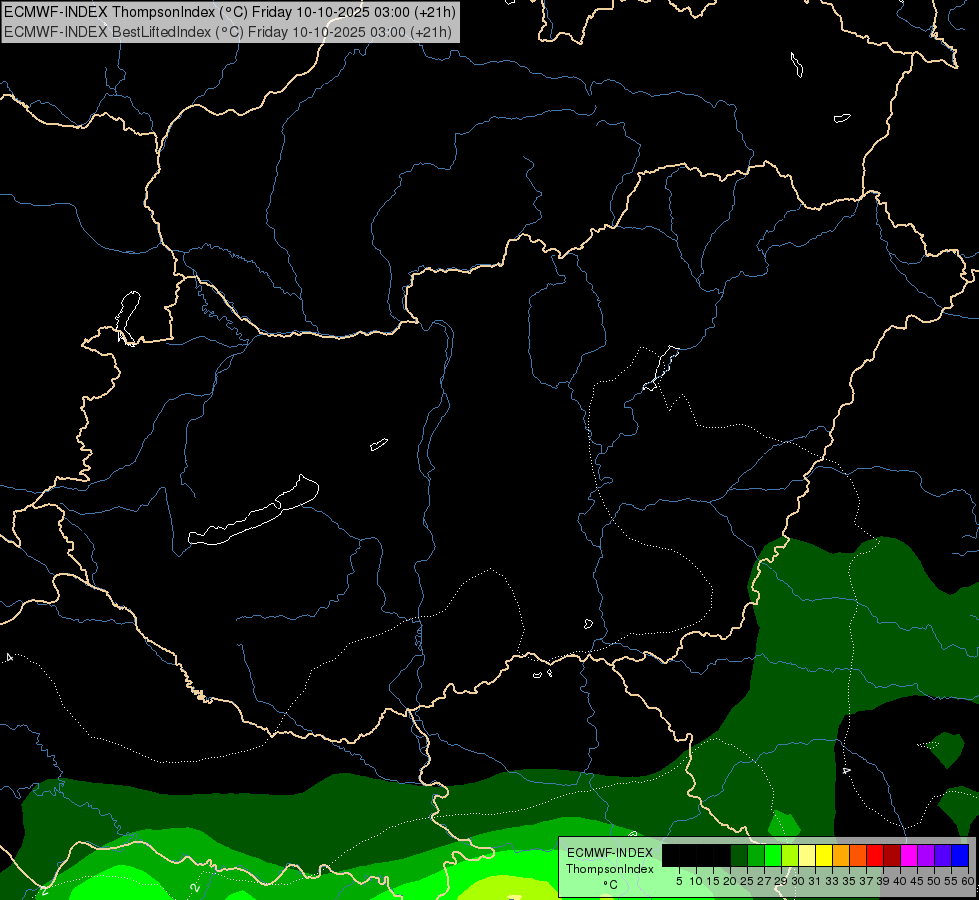Viewport: 979px width, 900px height.
Task: Click the ECMWF-INDEX text in the legend
Action: coord(609,853)
